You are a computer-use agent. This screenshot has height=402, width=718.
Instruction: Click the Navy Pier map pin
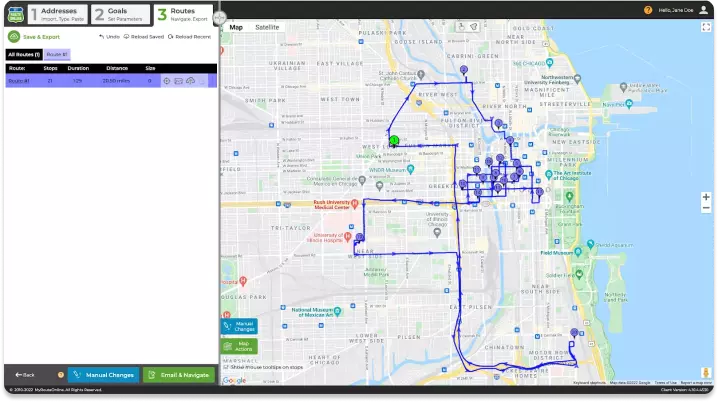point(629,104)
